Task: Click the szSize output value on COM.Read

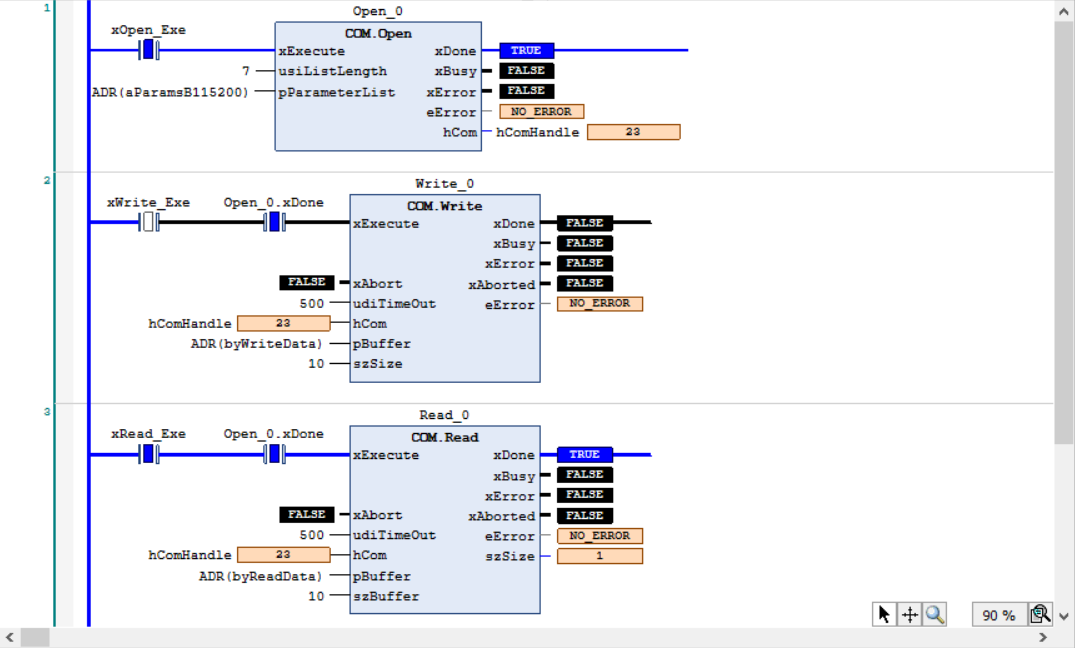Action: click(x=600, y=556)
